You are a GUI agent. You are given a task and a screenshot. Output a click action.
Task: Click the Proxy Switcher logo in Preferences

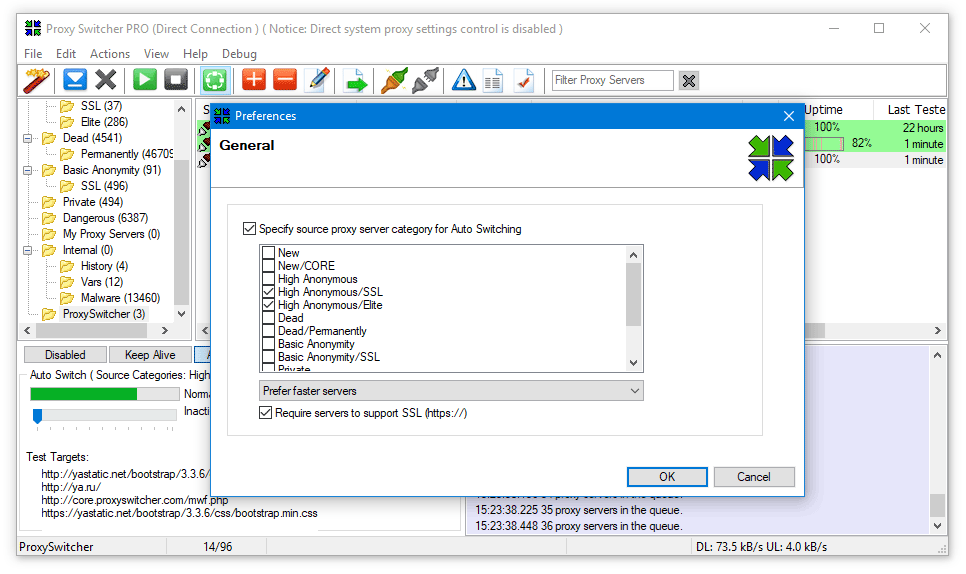pos(771,158)
